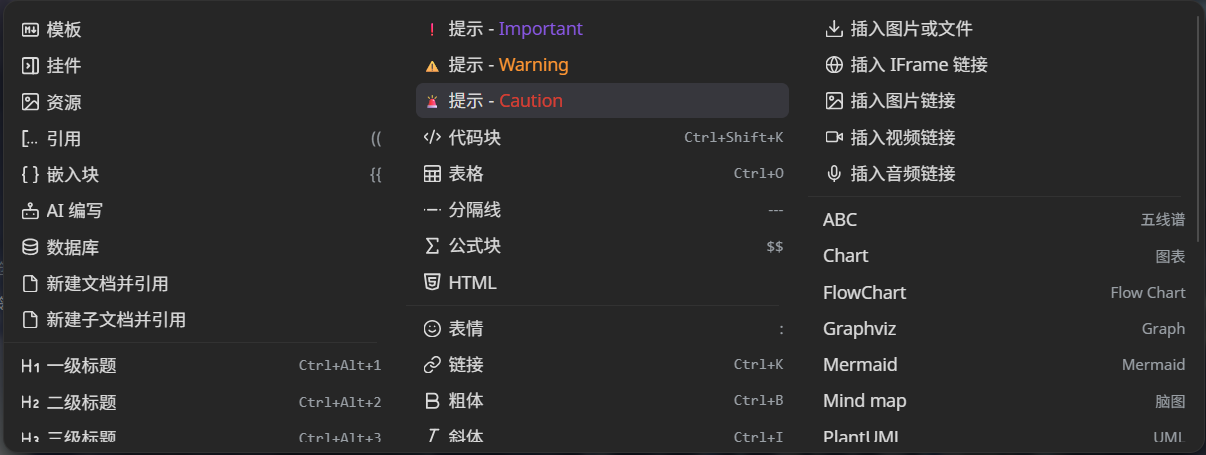Open the emoji (表情) smiley icon
1206x455 pixels.
(432, 328)
